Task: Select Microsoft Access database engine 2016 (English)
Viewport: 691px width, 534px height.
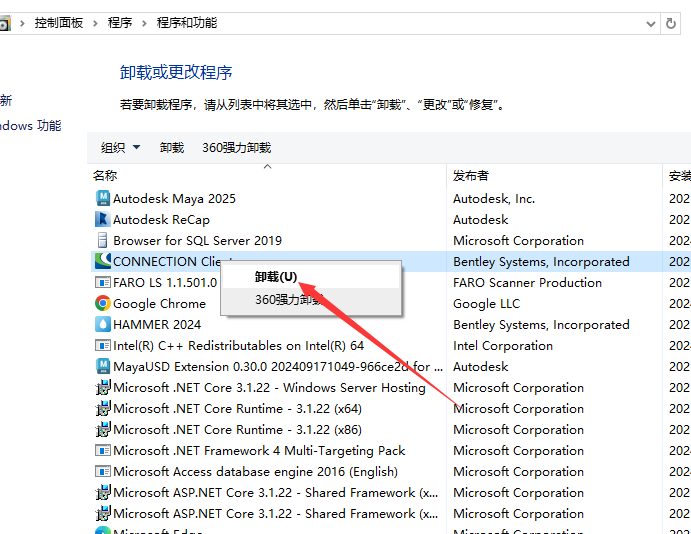Action: coord(256,471)
